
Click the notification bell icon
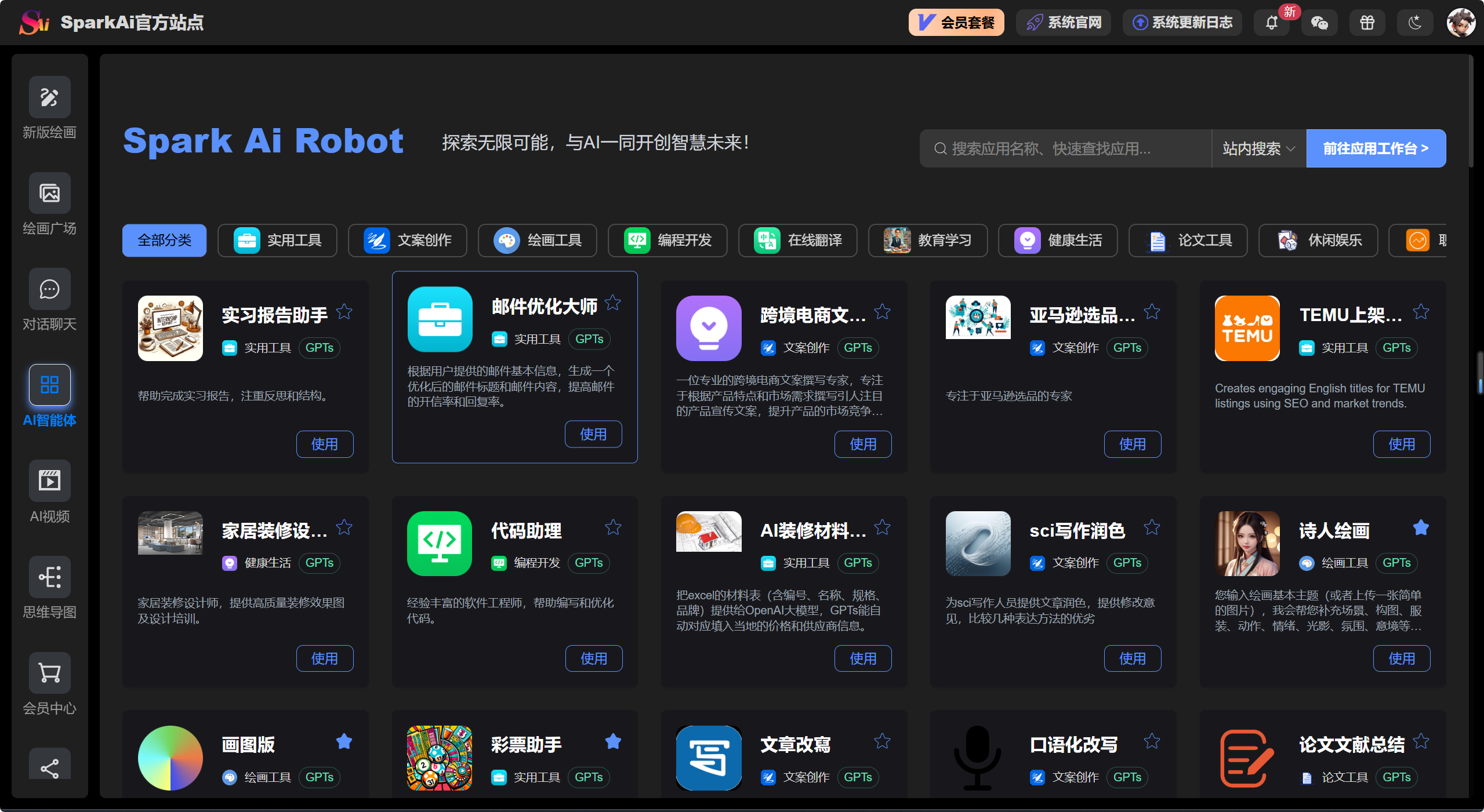(1271, 23)
